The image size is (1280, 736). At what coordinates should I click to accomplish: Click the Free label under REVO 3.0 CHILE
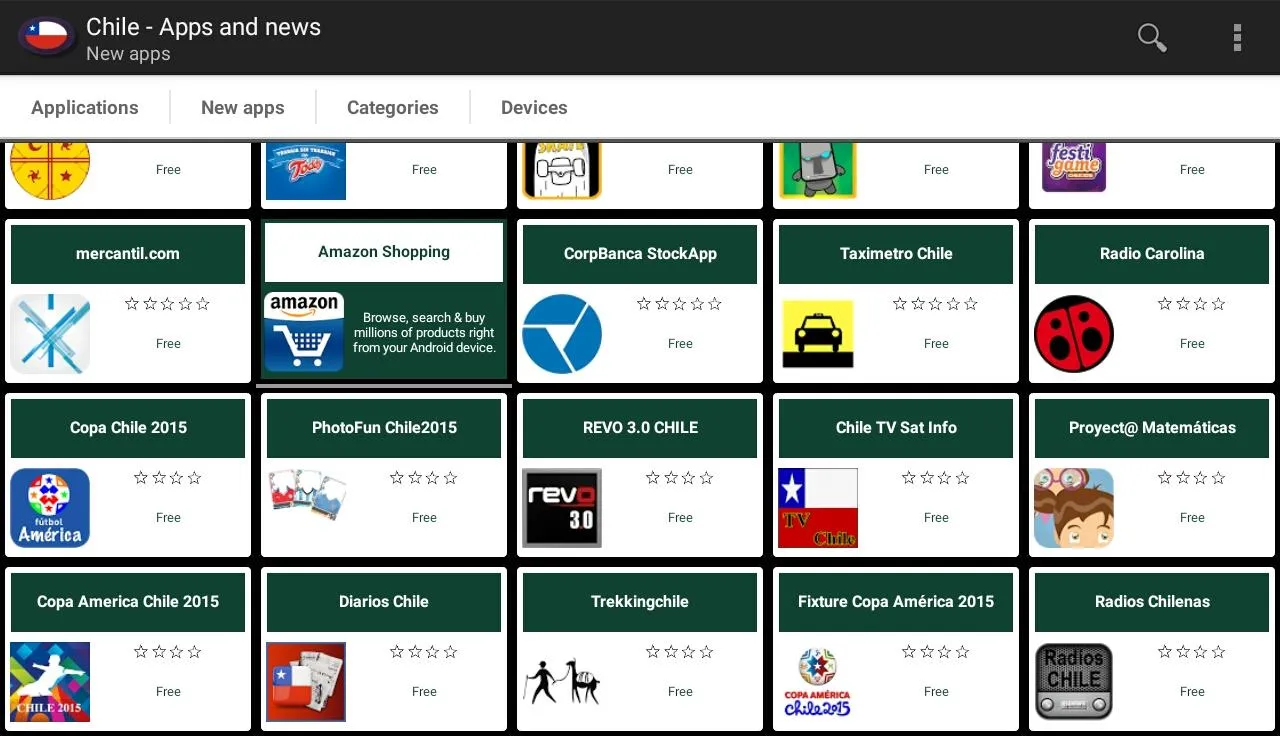(x=680, y=518)
